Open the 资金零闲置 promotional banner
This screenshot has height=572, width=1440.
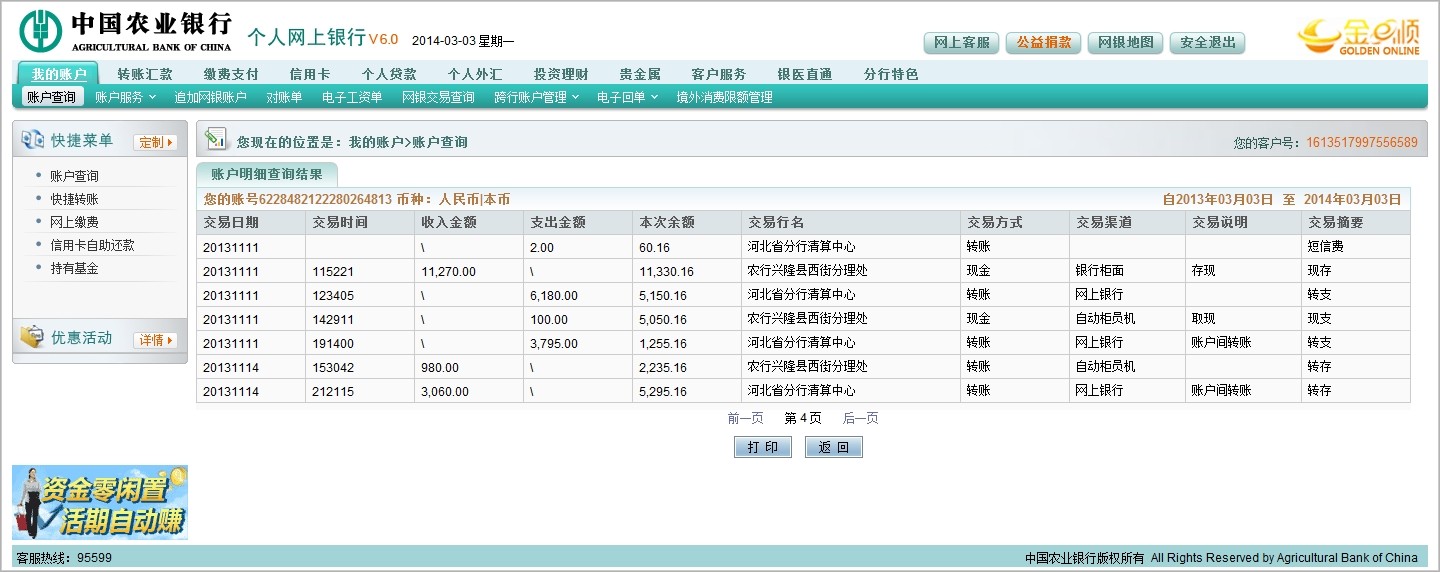point(100,502)
